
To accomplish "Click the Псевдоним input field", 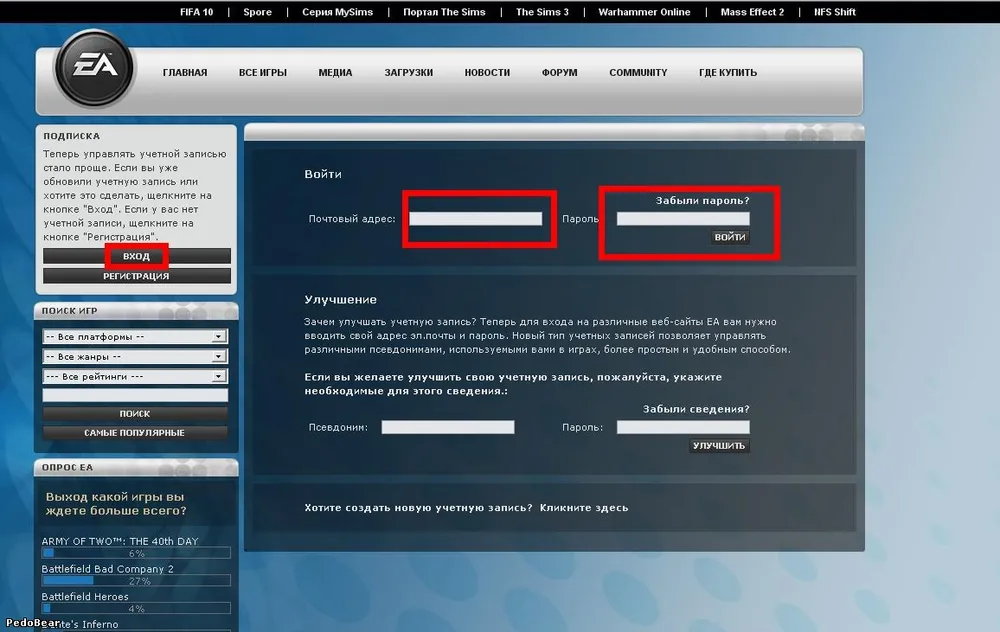I will point(448,427).
